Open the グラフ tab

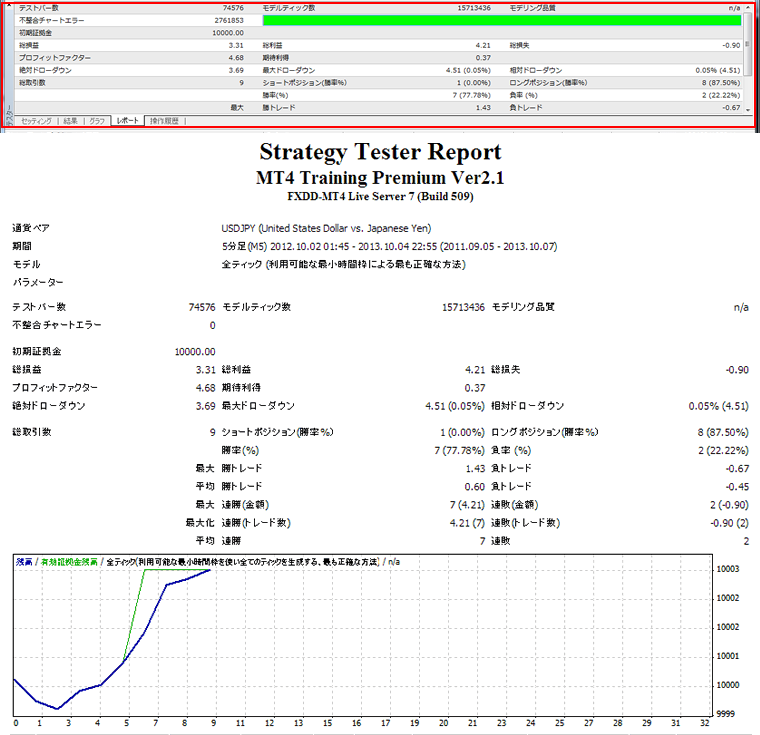pyautogui.click(x=97, y=121)
